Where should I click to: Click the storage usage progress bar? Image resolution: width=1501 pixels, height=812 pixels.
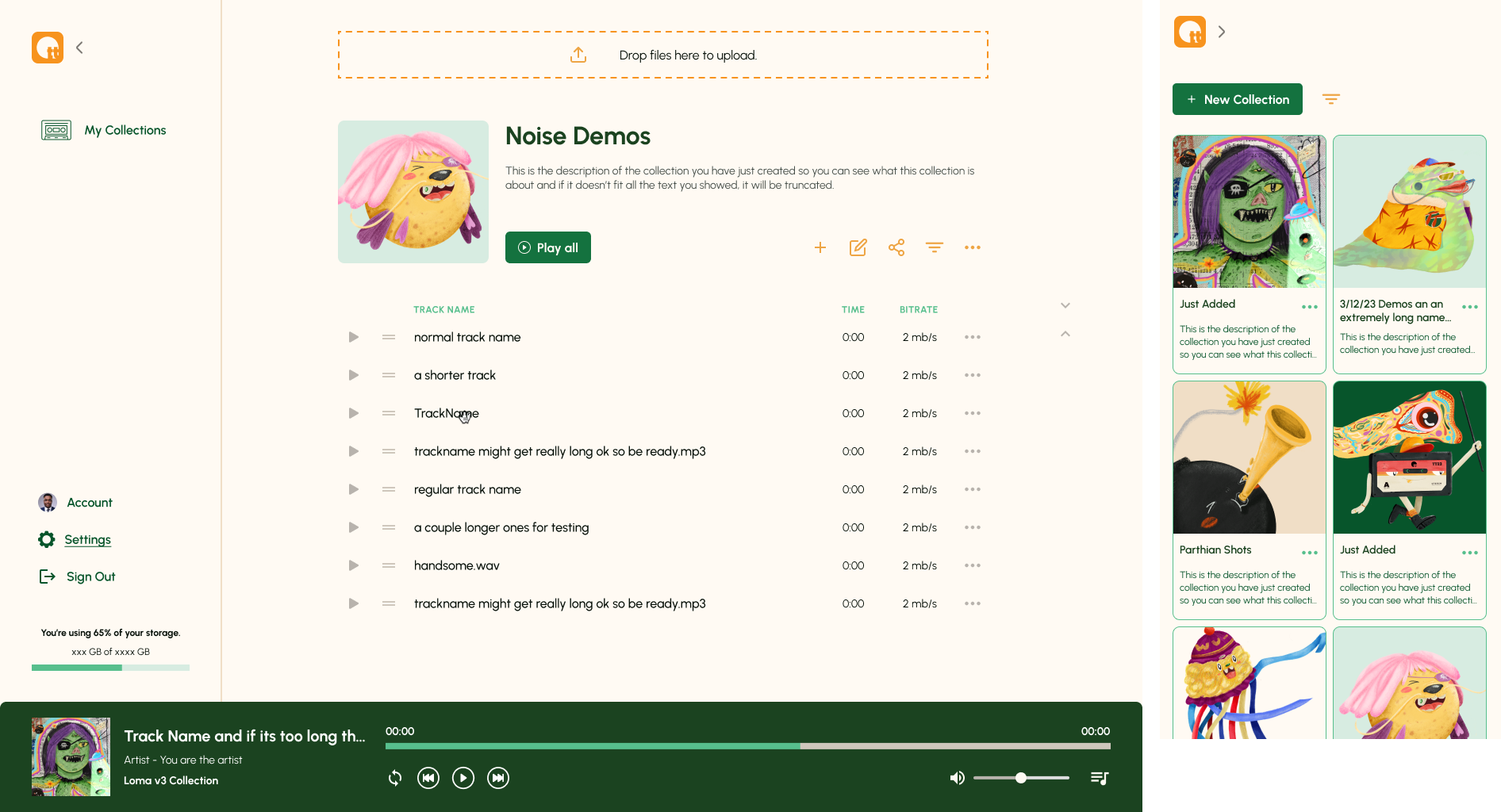point(110,668)
